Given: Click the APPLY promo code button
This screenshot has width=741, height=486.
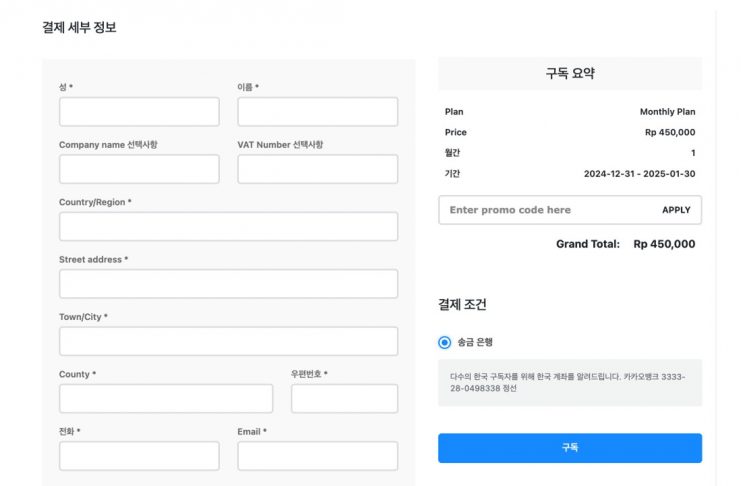Looking at the screenshot, I should (676, 210).
